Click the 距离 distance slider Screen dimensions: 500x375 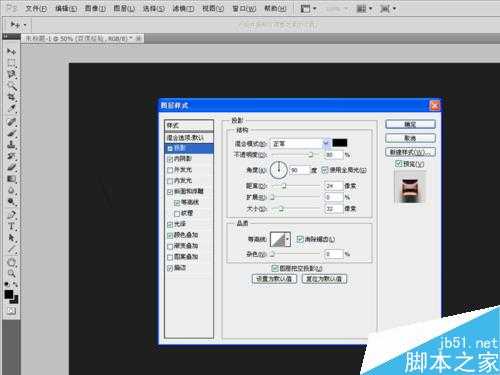pos(296,186)
